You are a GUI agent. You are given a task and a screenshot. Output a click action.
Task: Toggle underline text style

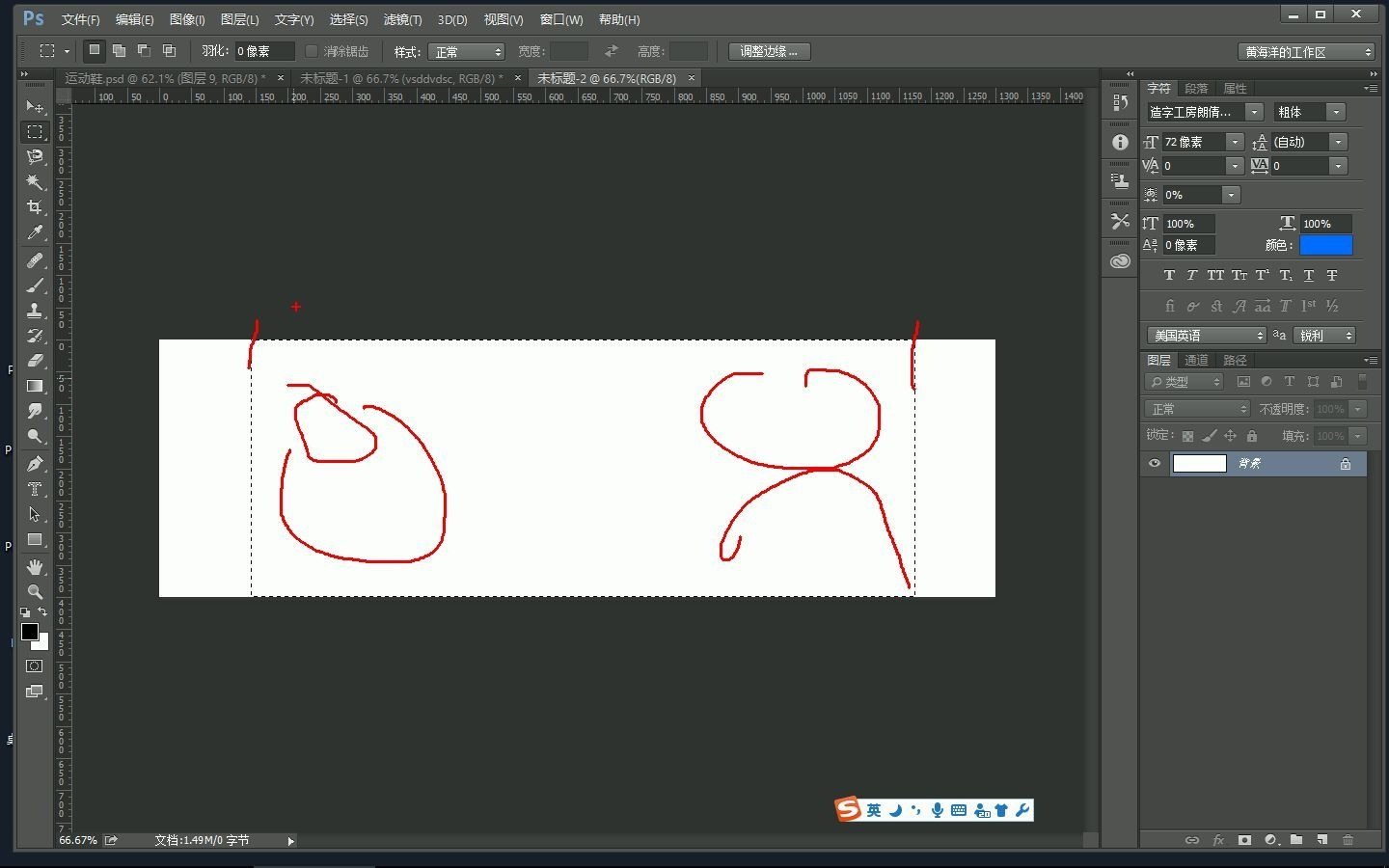[1309, 275]
